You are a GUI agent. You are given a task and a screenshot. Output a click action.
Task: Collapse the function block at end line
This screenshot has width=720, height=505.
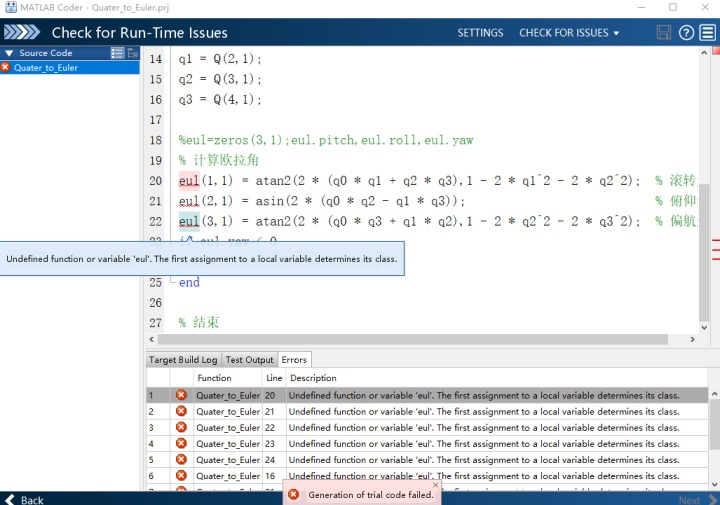point(172,281)
